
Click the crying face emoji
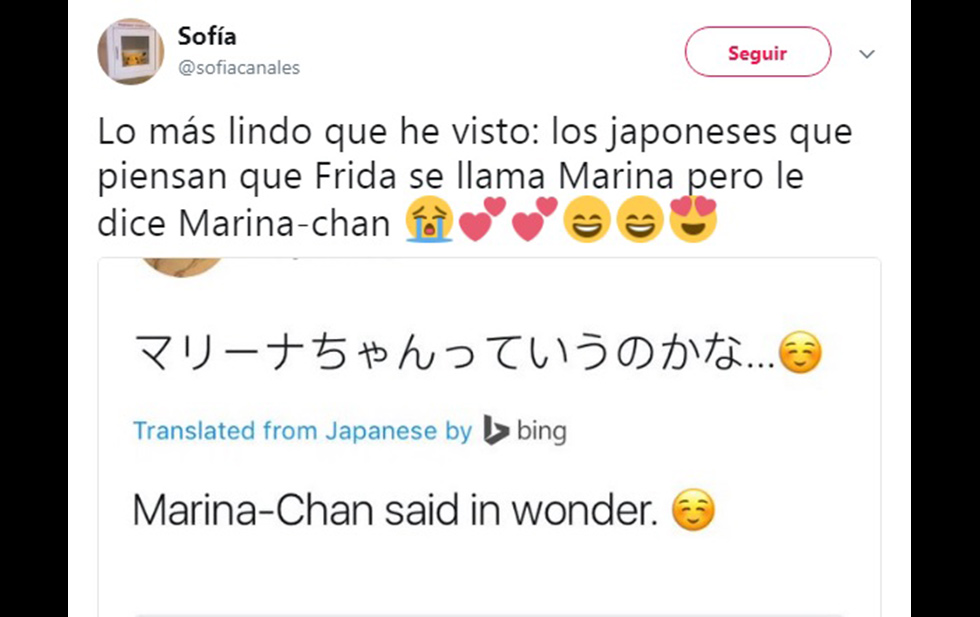429,221
